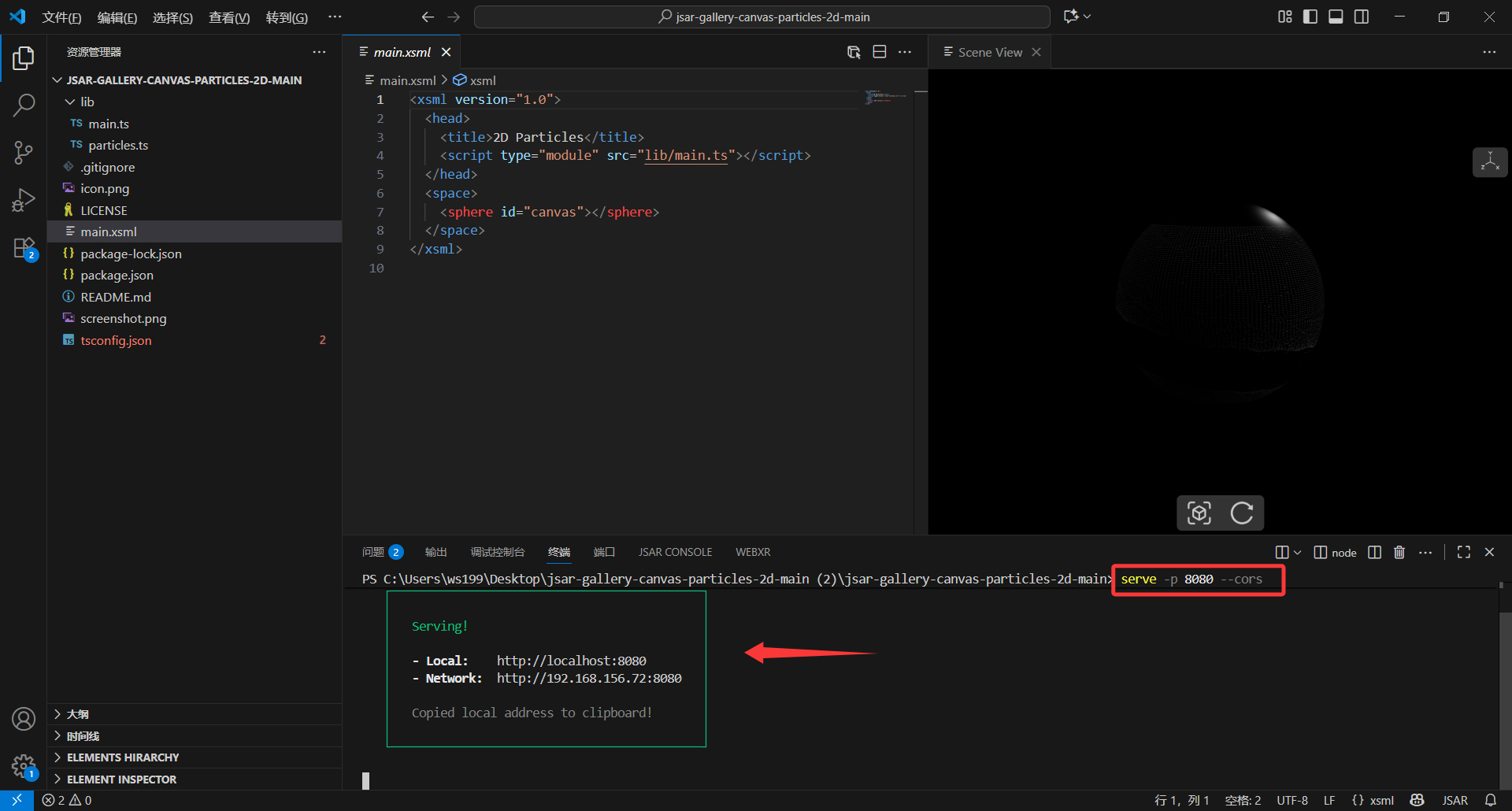Screen dimensions: 1512x811
Task: Open the Source Control view
Action: 24,153
